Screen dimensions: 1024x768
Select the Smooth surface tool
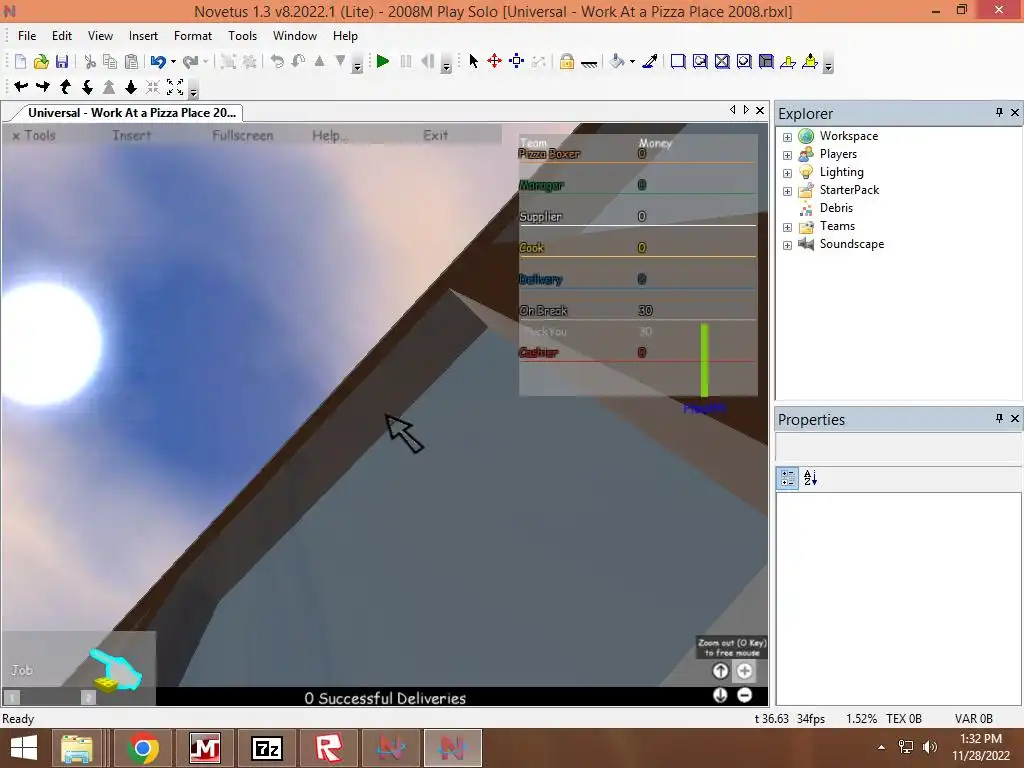point(678,61)
